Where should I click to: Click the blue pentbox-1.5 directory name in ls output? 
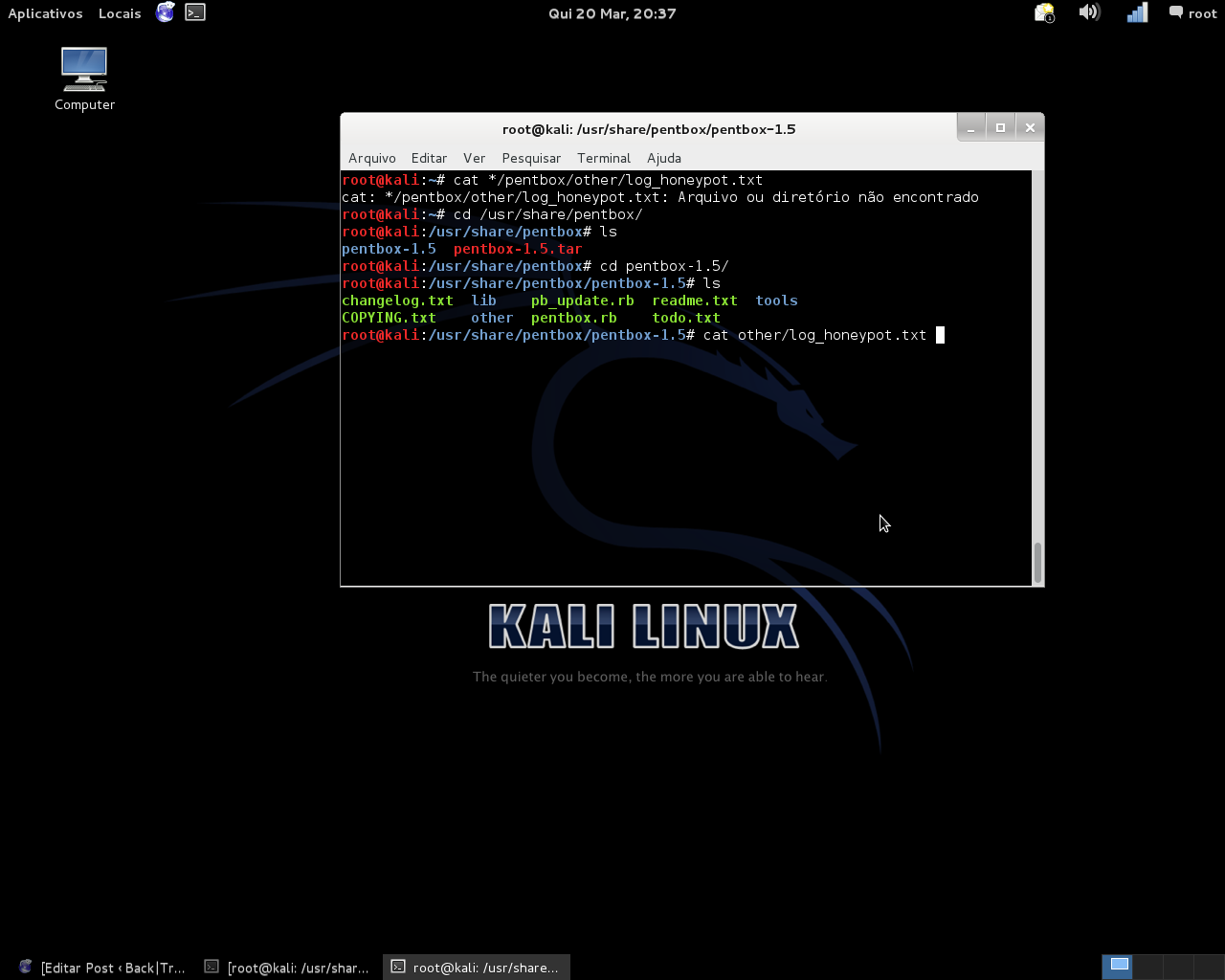[389, 249]
